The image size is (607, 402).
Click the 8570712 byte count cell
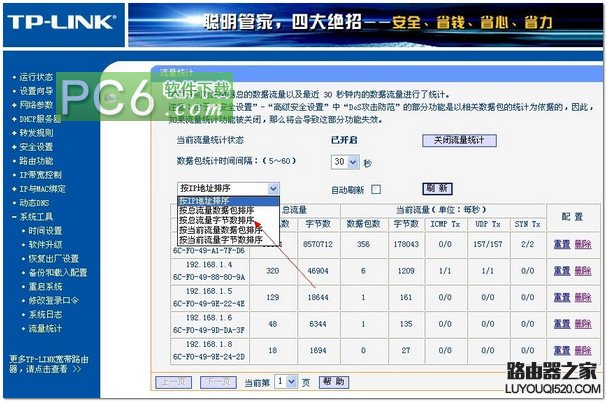(x=318, y=244)
